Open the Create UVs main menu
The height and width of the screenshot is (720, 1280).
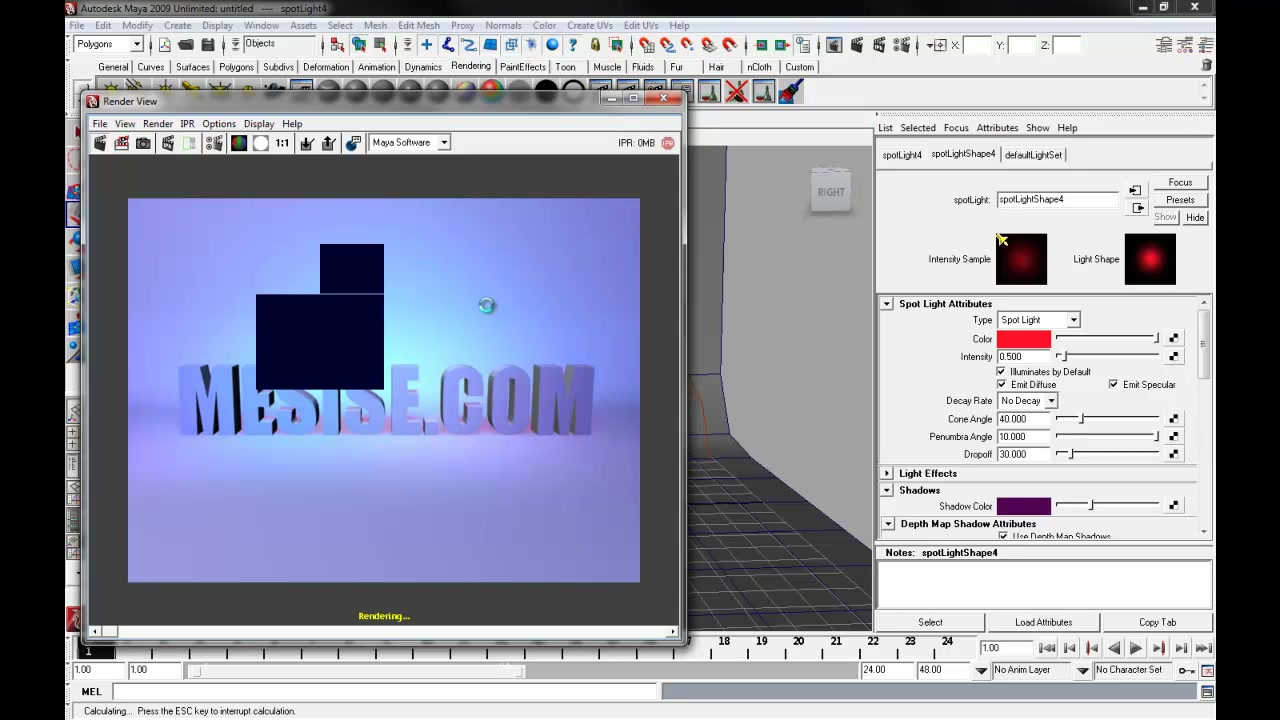[x=590, y=25]
